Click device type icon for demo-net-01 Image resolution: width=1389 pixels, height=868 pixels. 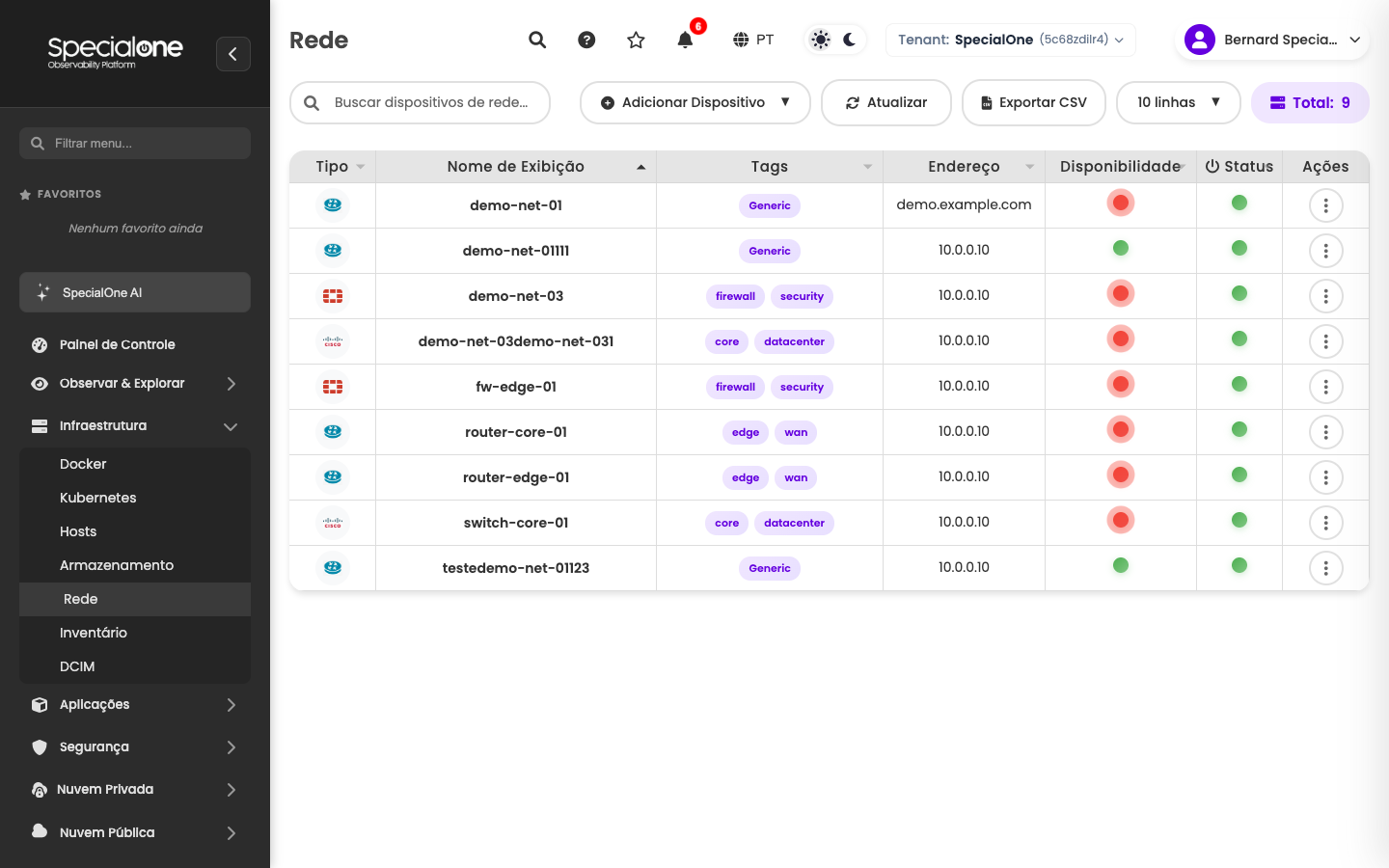tap(333, 204)
